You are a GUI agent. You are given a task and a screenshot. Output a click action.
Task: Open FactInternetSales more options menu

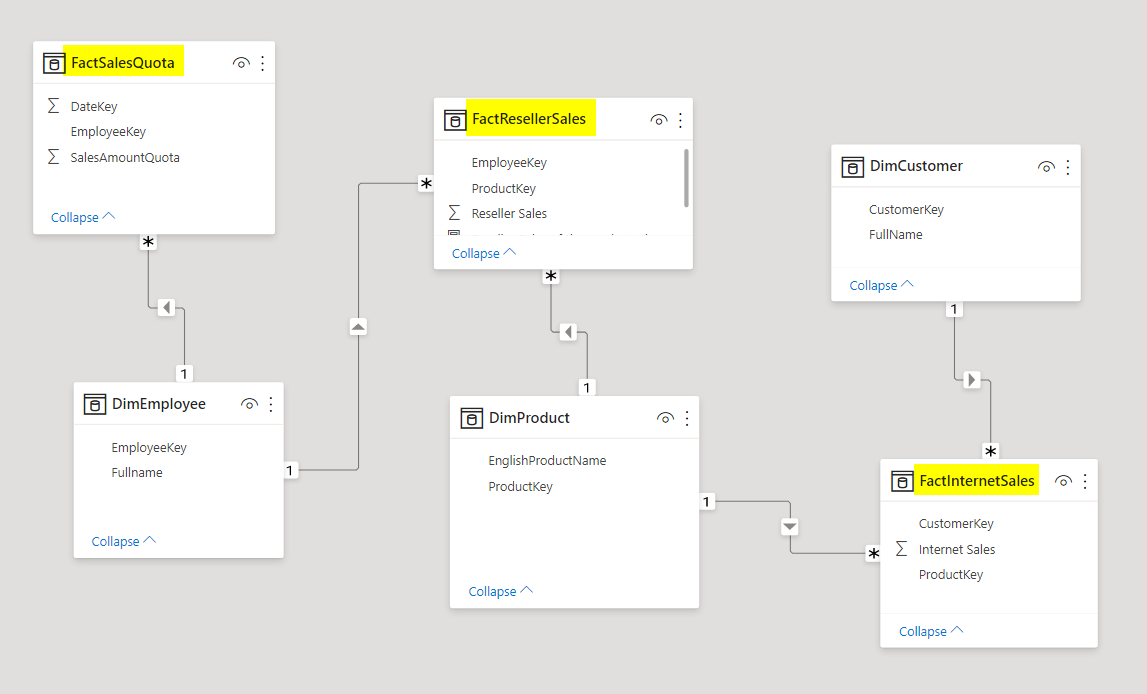point(1085,481)
